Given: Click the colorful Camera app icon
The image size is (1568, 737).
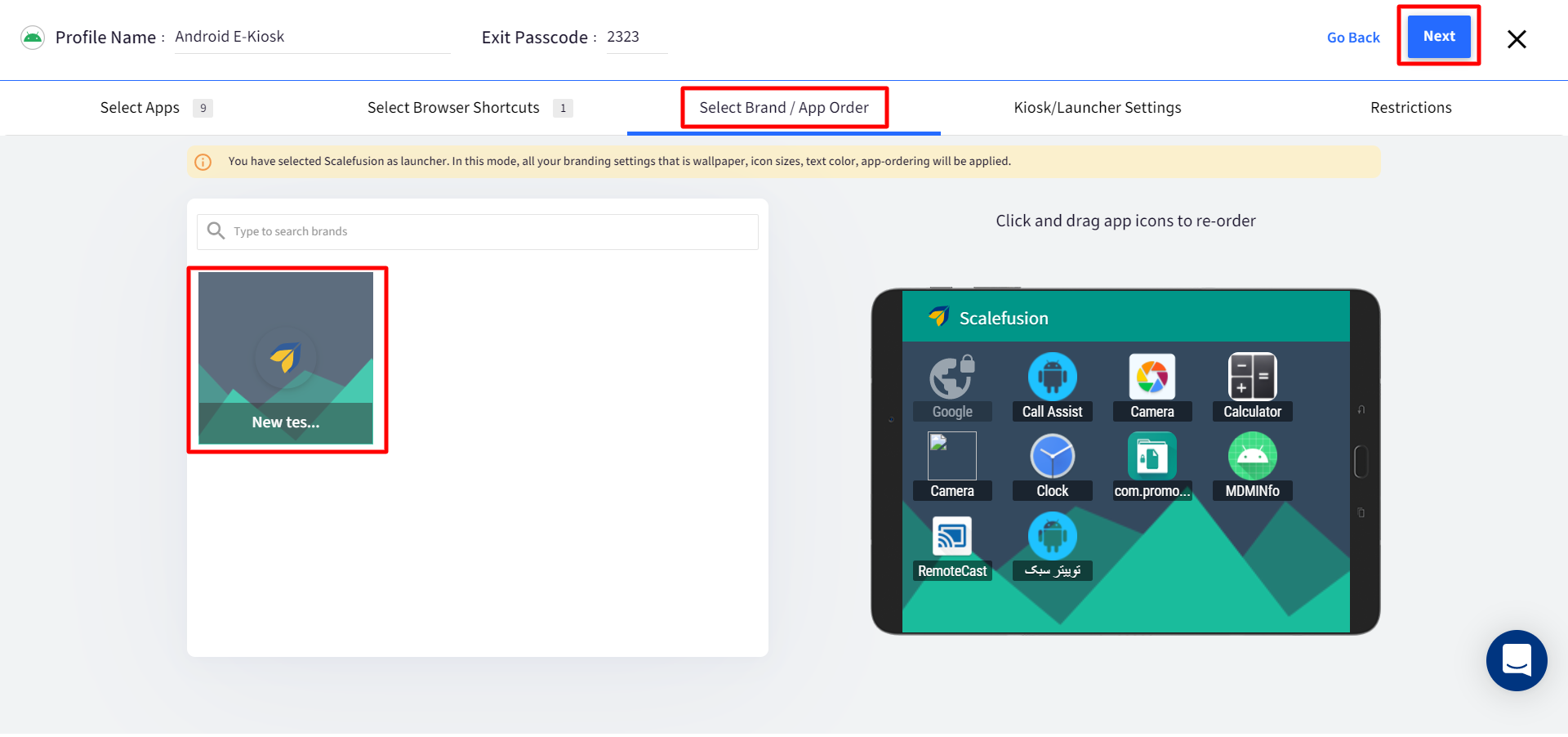Looking at the screenshot, I should 1152,377.
